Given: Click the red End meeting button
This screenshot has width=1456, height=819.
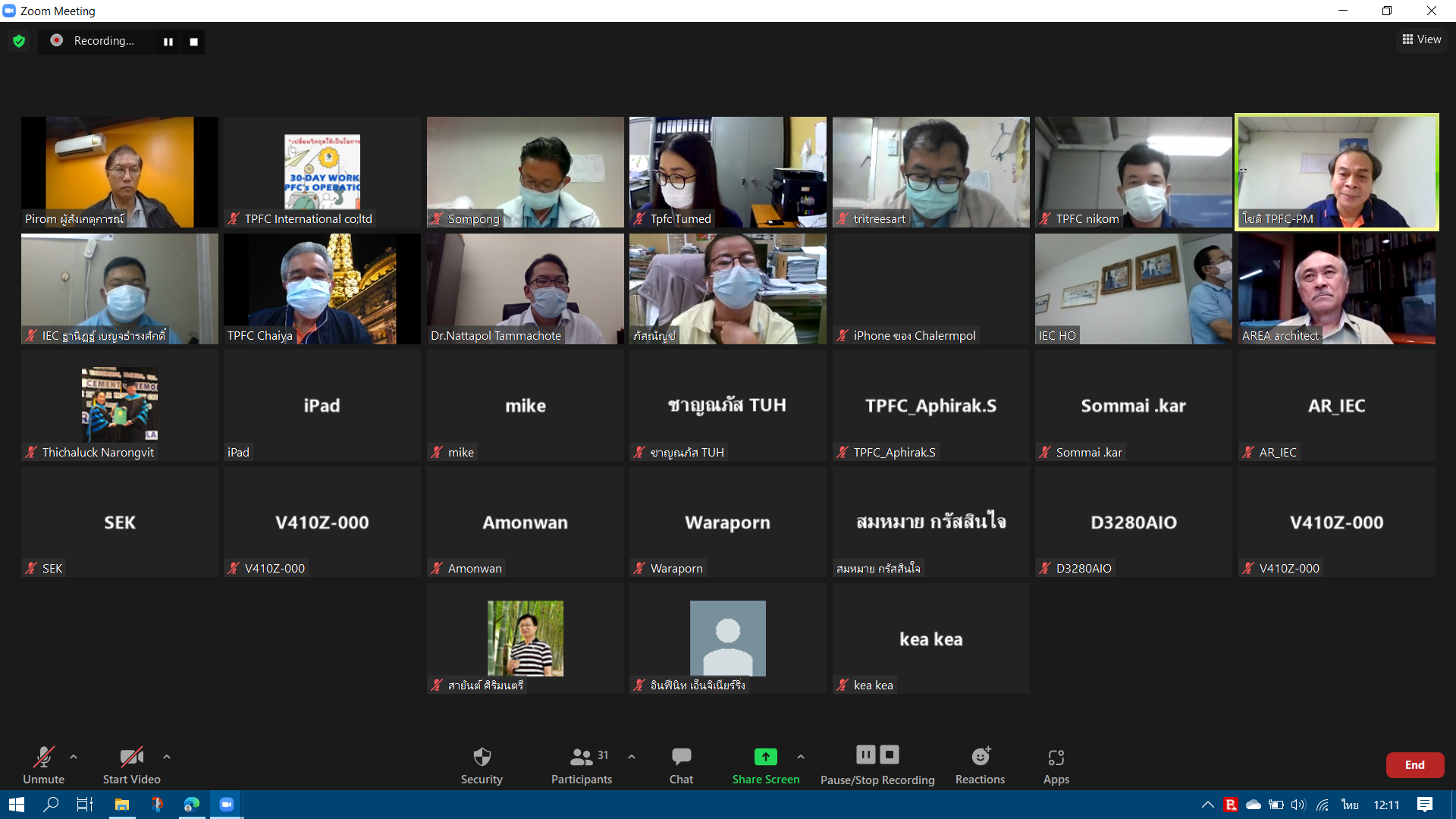Looking at the screenshot, I should pyautogui.click(x=1414, y=764).
